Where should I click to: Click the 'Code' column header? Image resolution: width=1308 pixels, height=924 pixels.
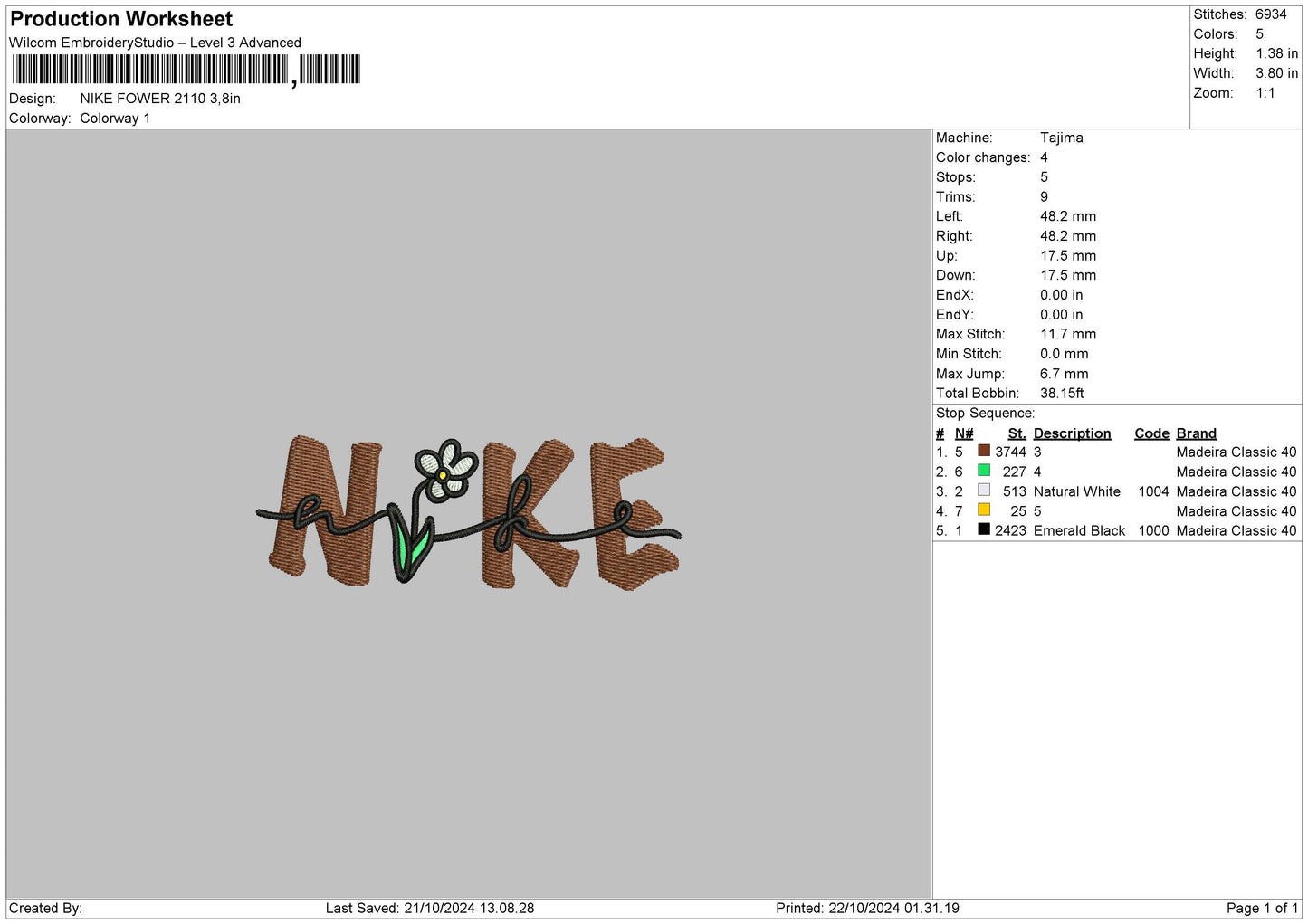pos(1151,433)
